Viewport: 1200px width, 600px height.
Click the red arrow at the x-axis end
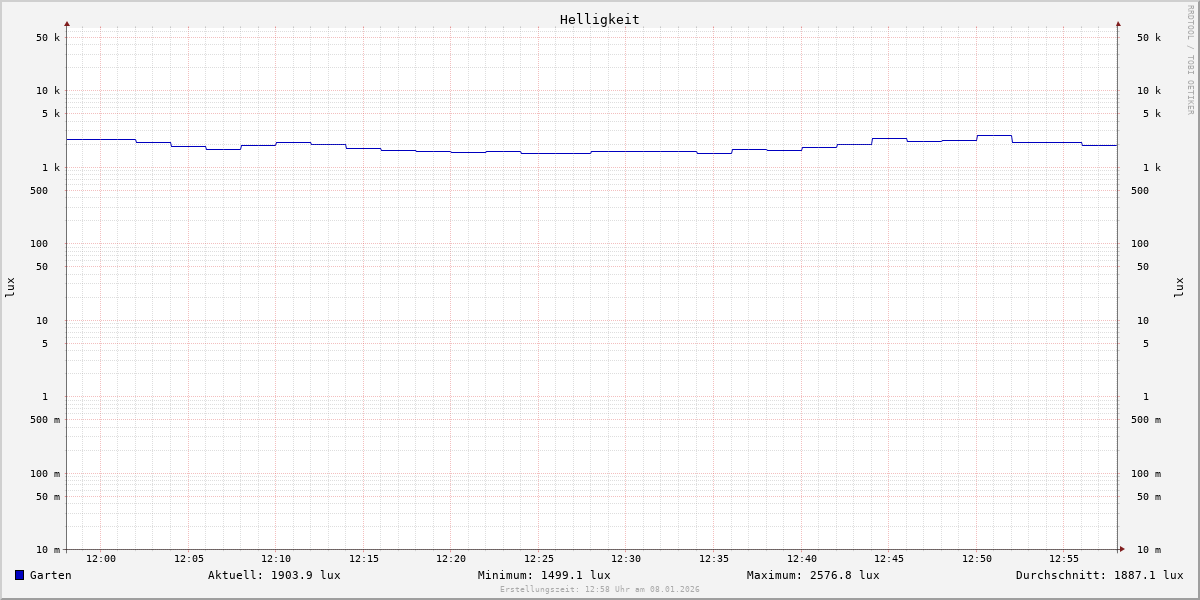(x=1122, y=549)
